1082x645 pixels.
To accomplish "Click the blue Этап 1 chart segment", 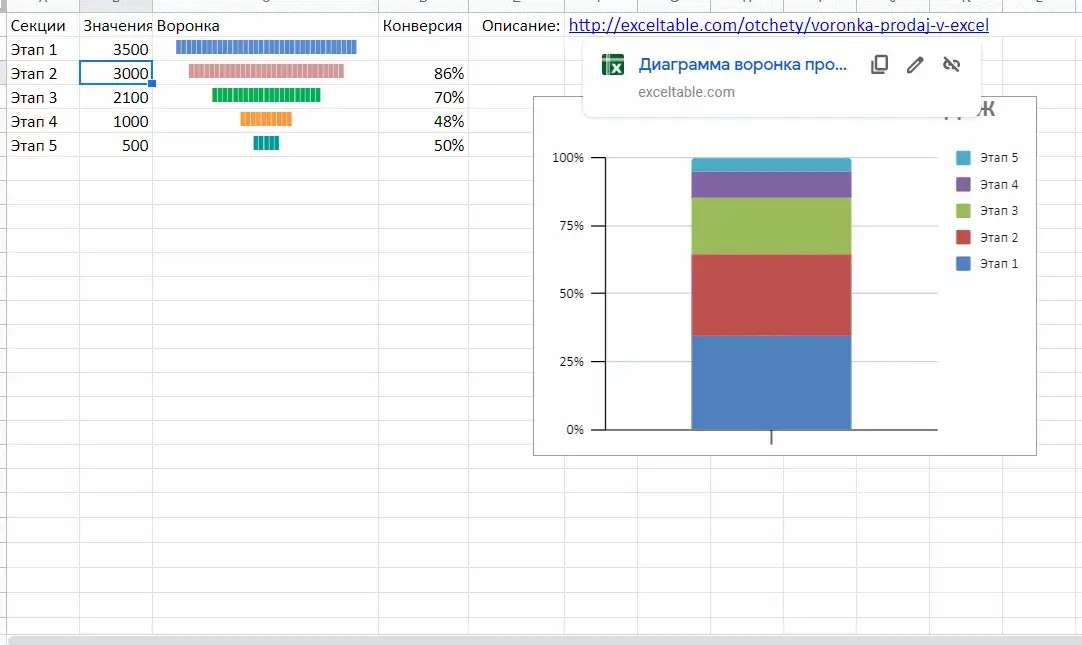I will [x=771, y=382].
